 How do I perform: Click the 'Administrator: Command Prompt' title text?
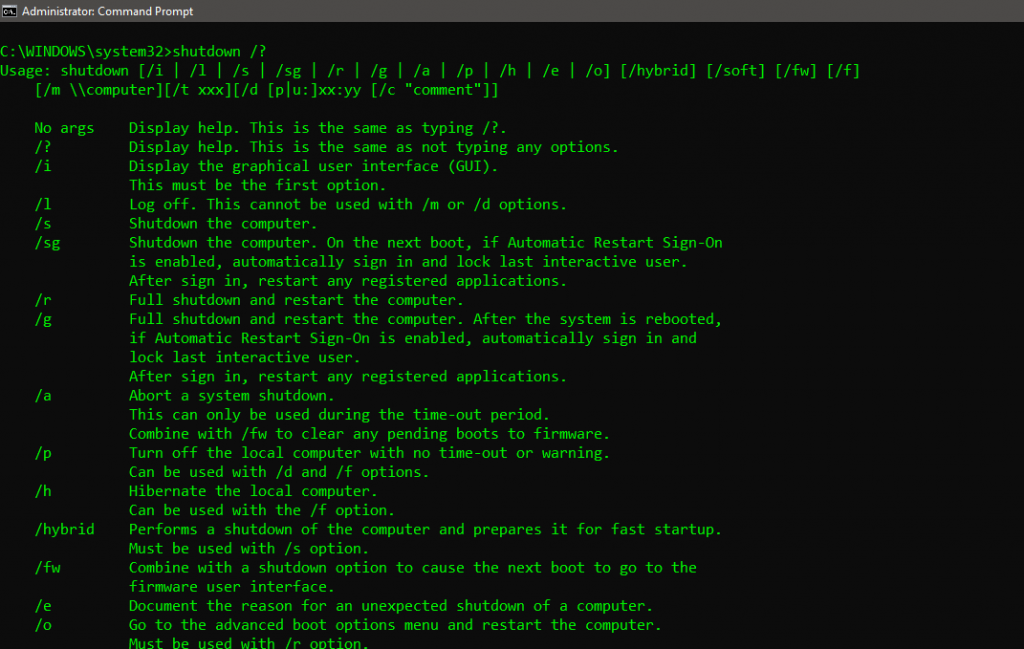coord(107,11)
